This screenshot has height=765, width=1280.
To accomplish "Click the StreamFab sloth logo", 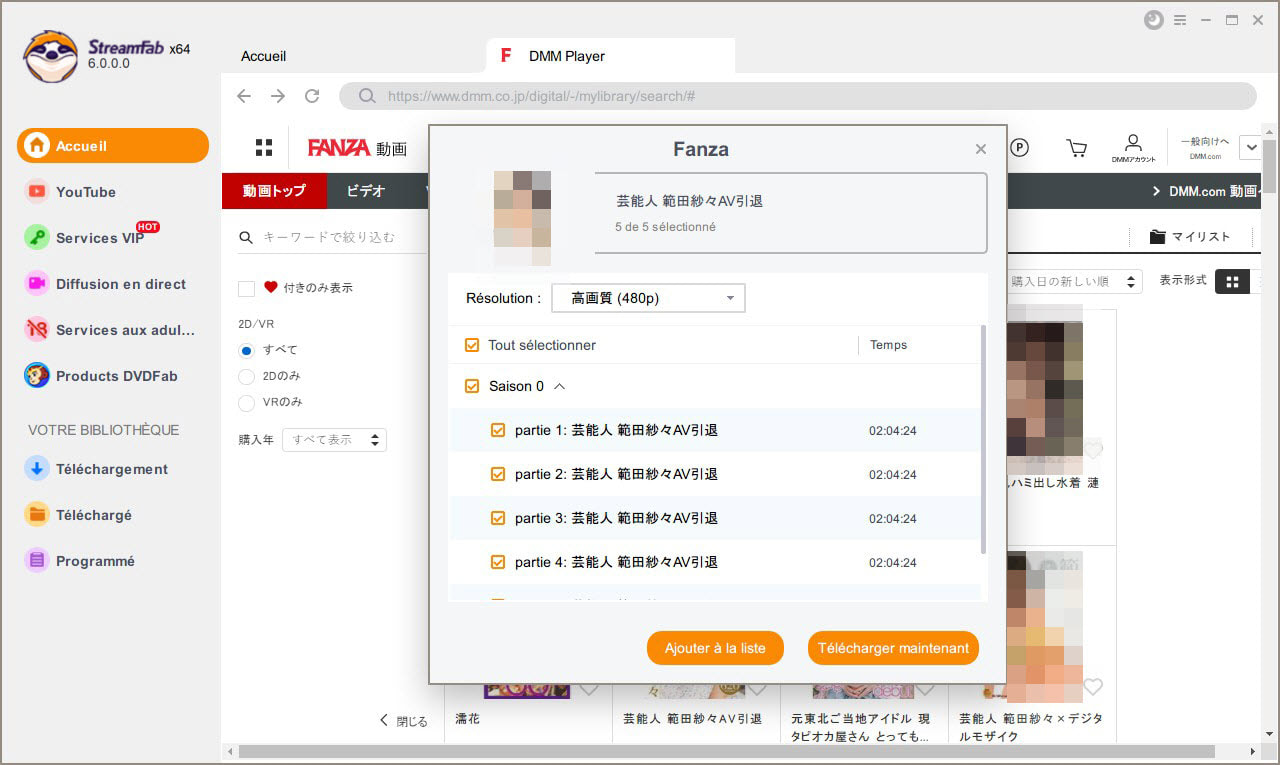I will point(50,57).
